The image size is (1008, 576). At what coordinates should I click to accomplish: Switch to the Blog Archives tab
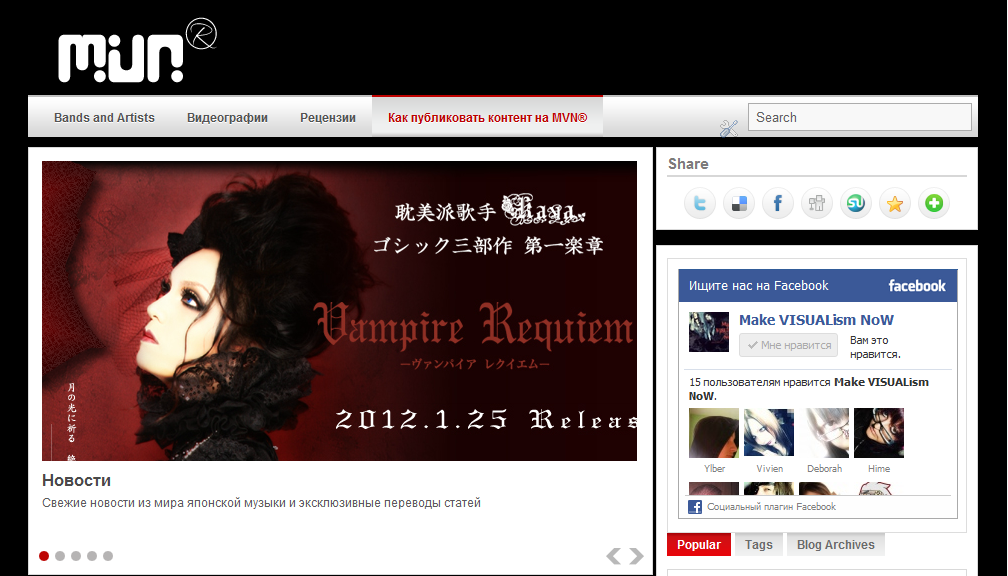point(836,544)
